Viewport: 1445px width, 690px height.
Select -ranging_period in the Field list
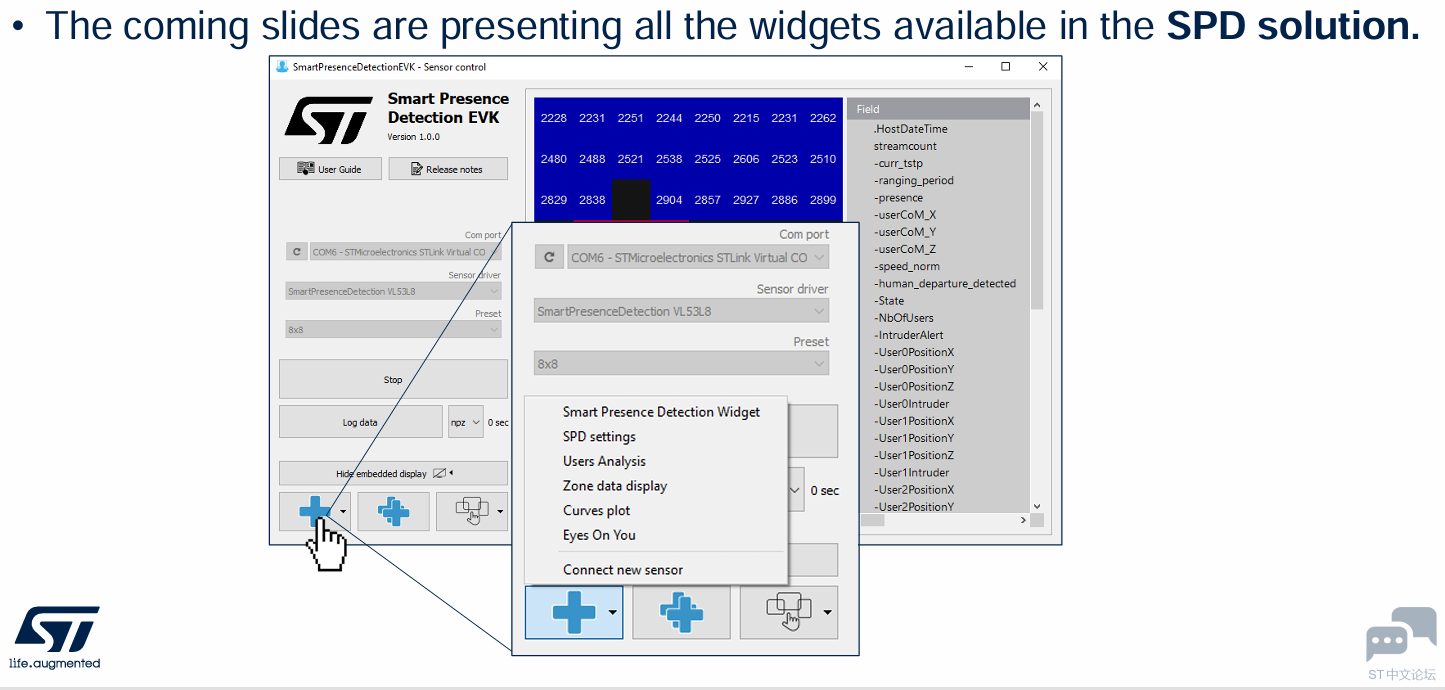tap(914, 181)
